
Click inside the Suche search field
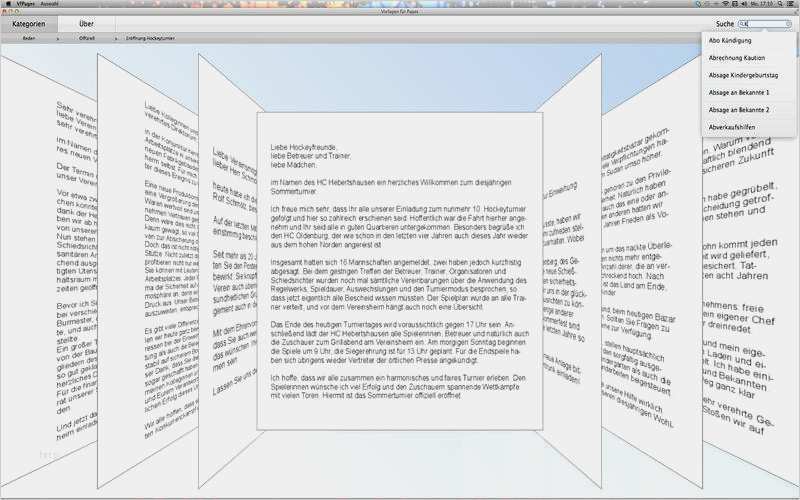766,22
